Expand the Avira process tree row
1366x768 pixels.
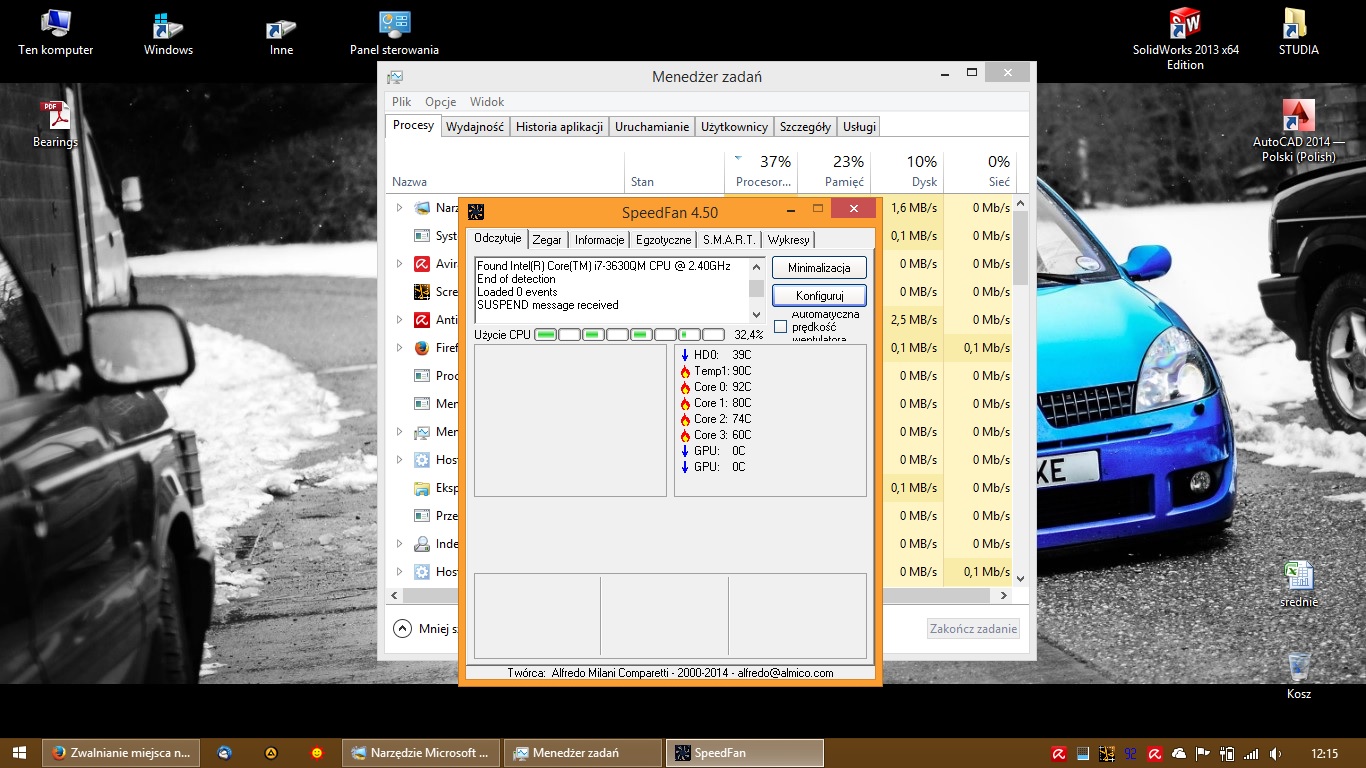[399, 264]
